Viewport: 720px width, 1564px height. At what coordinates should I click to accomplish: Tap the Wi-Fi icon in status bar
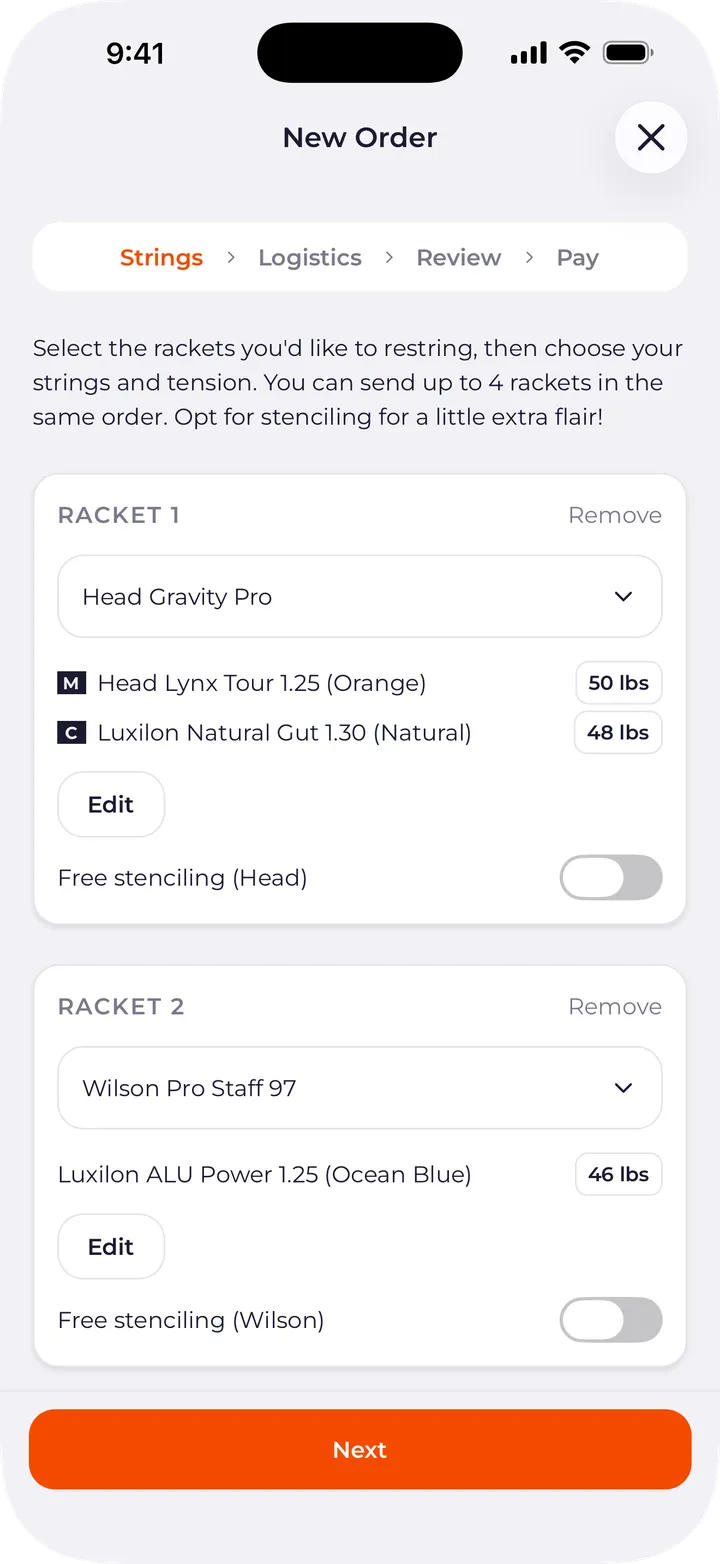click(x=575, y=52)
